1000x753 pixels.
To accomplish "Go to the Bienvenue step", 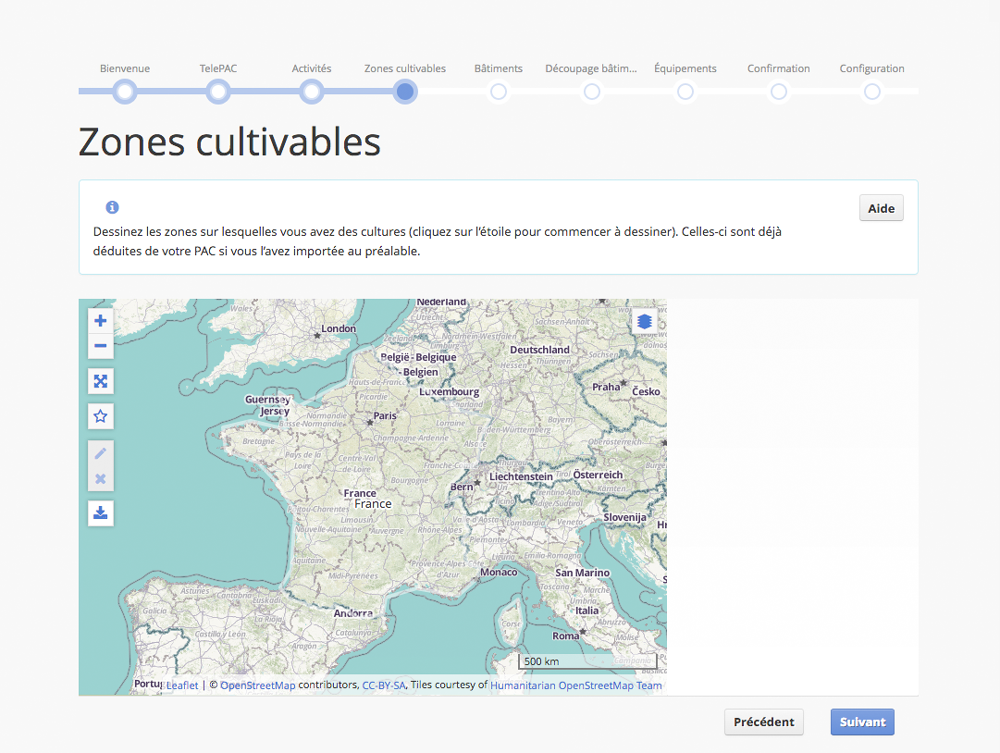I will (125, 92).
